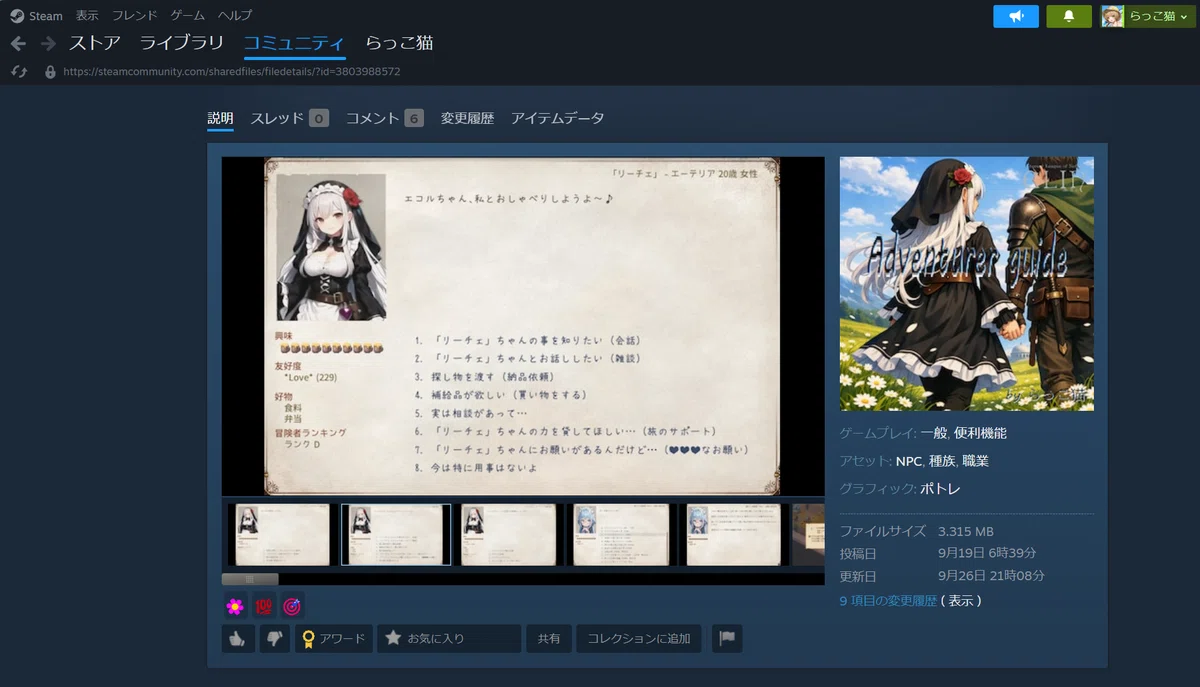Screen dimensions: 1200x687
Task: Go to ライブラリ in navigation
Action: tap(182, 43)
